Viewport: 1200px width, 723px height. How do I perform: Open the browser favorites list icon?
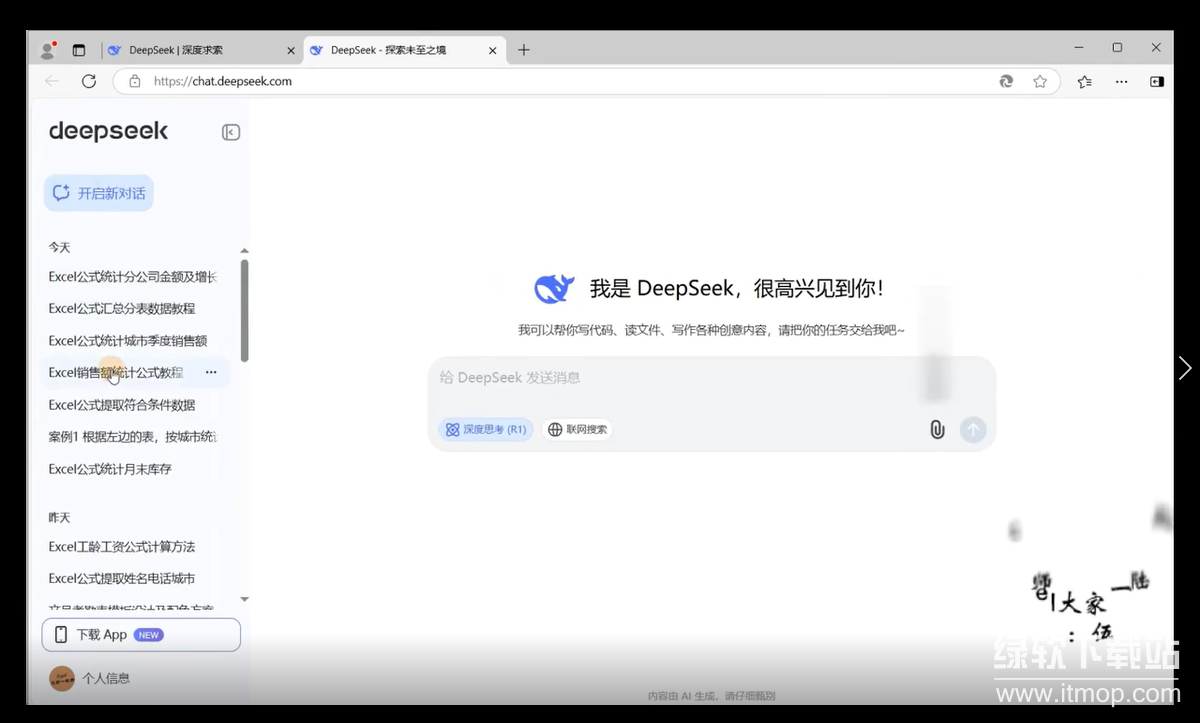click(1085, 81)
